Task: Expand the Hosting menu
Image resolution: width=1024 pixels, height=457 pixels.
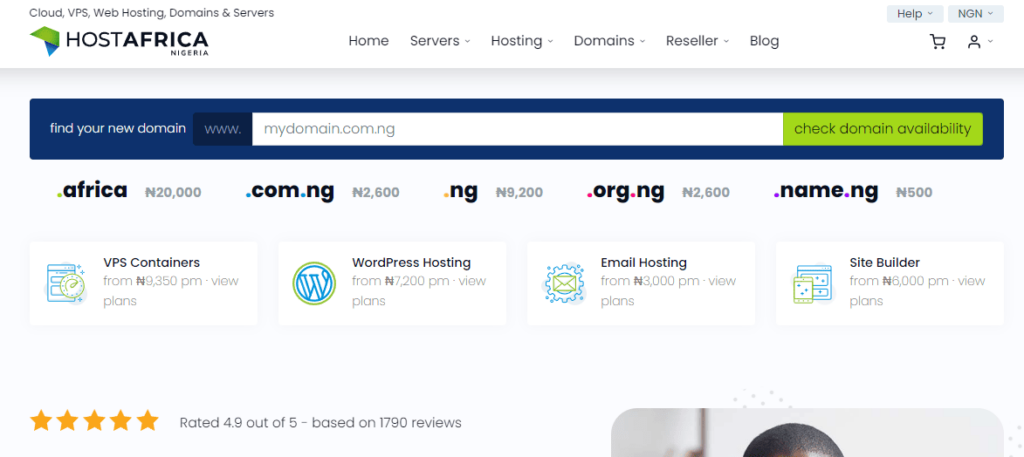Action: click(x=522, y=41)
